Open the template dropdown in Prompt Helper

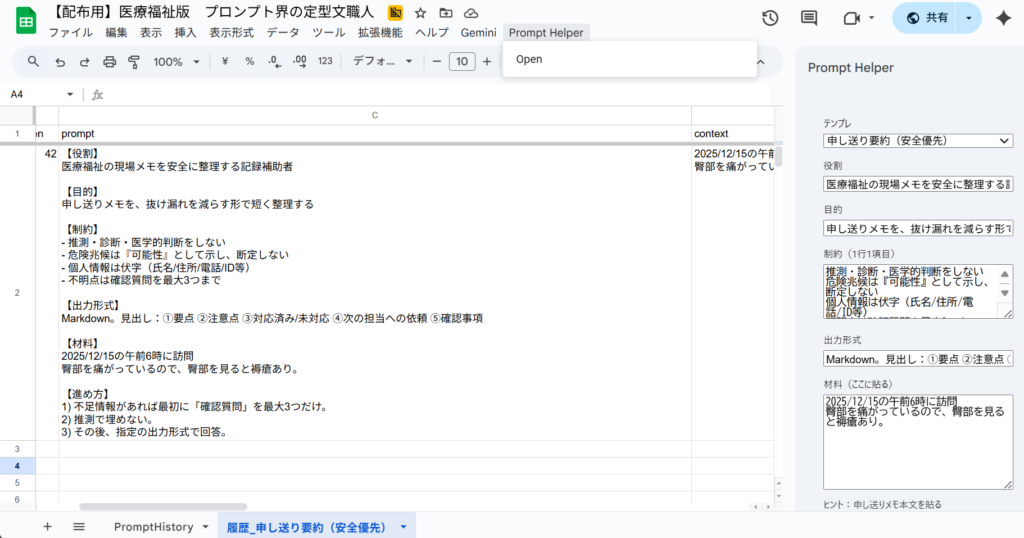point(917,141)
